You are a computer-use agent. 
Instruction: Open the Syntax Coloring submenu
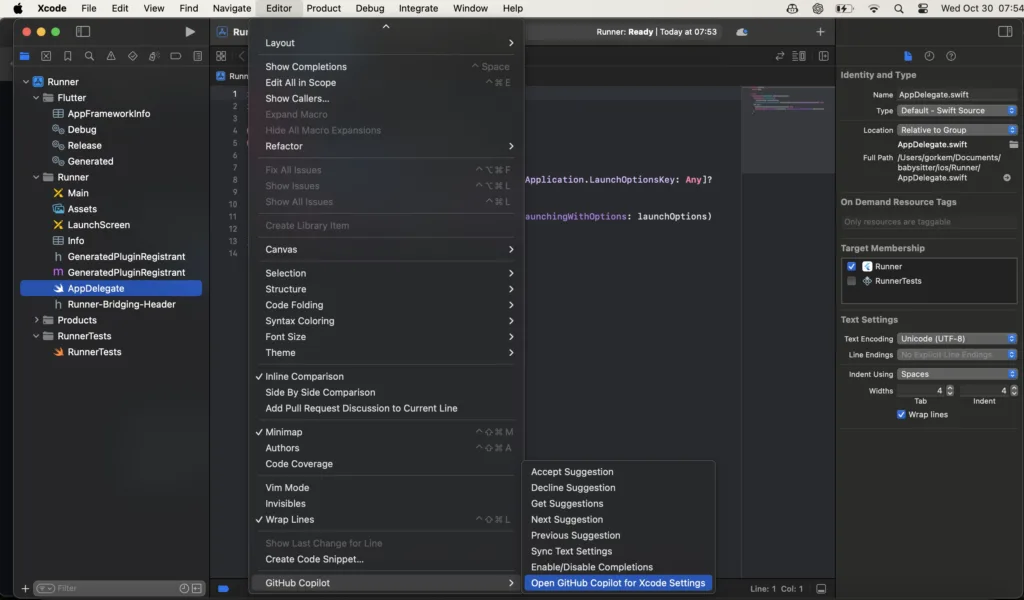coord(388,321)
